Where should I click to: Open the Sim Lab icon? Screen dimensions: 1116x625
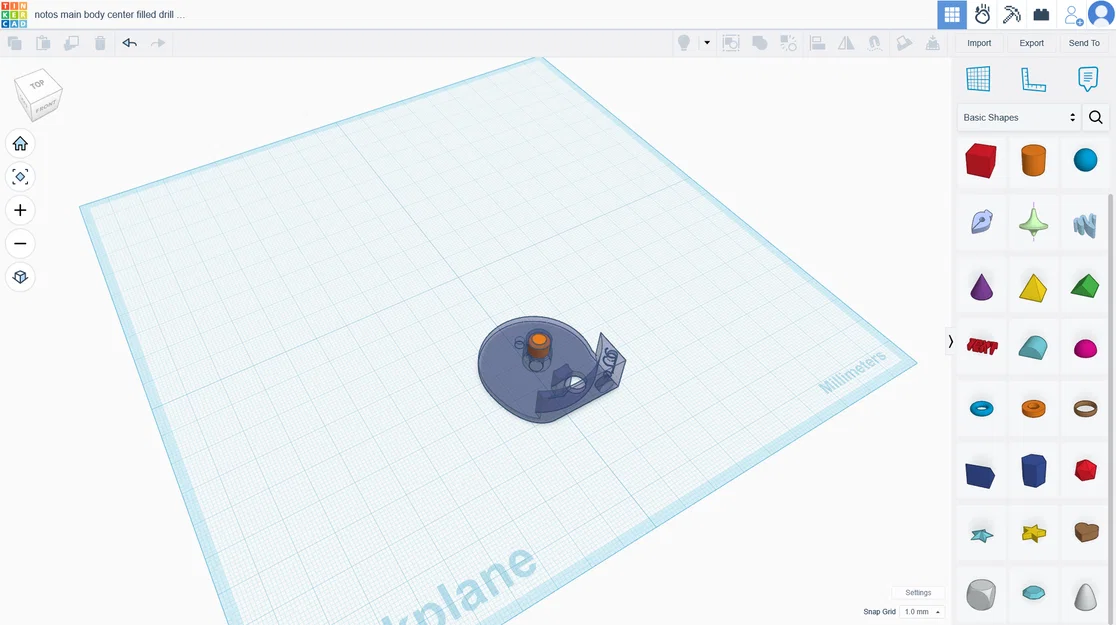coord(982,14)
